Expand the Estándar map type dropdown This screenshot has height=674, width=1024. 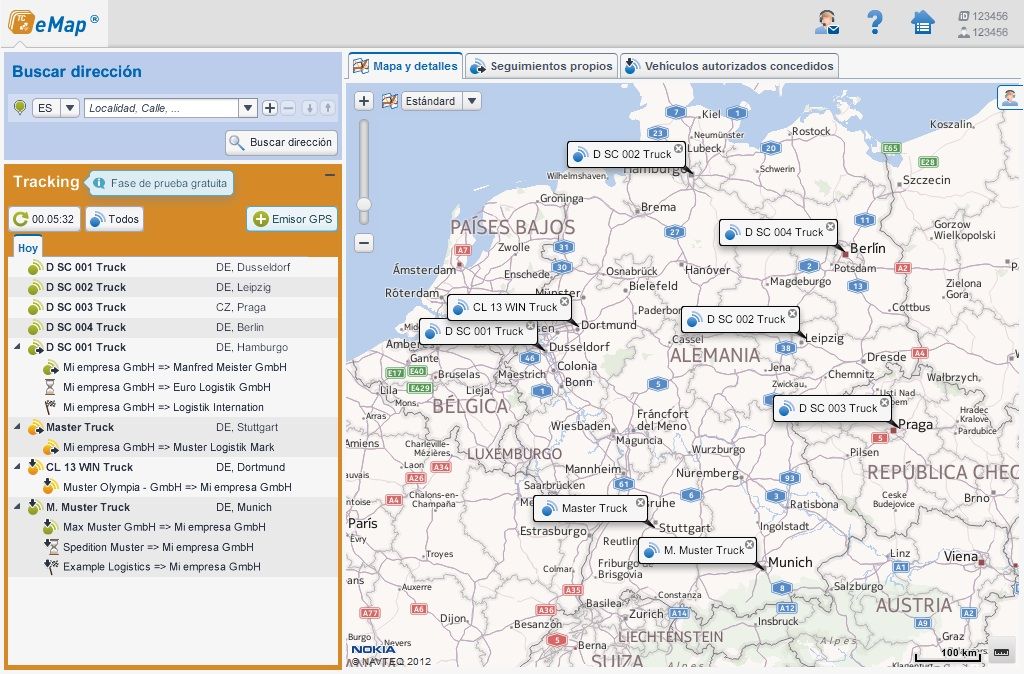click(472, 101)
